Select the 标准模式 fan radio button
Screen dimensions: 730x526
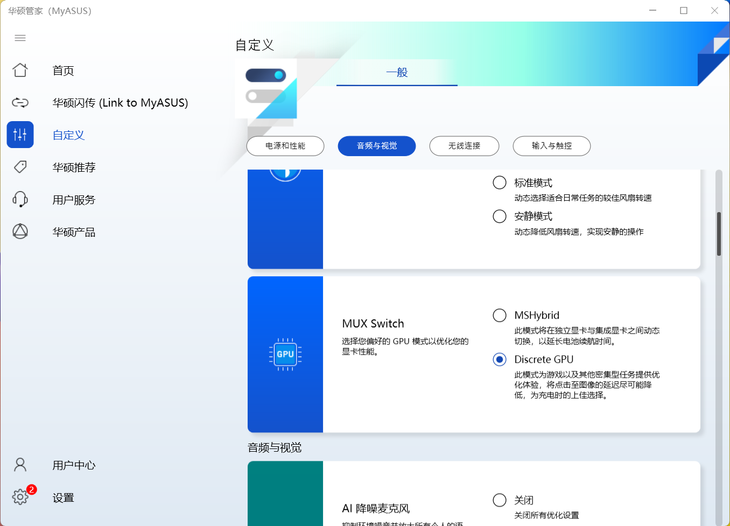(x=500, y=182)
